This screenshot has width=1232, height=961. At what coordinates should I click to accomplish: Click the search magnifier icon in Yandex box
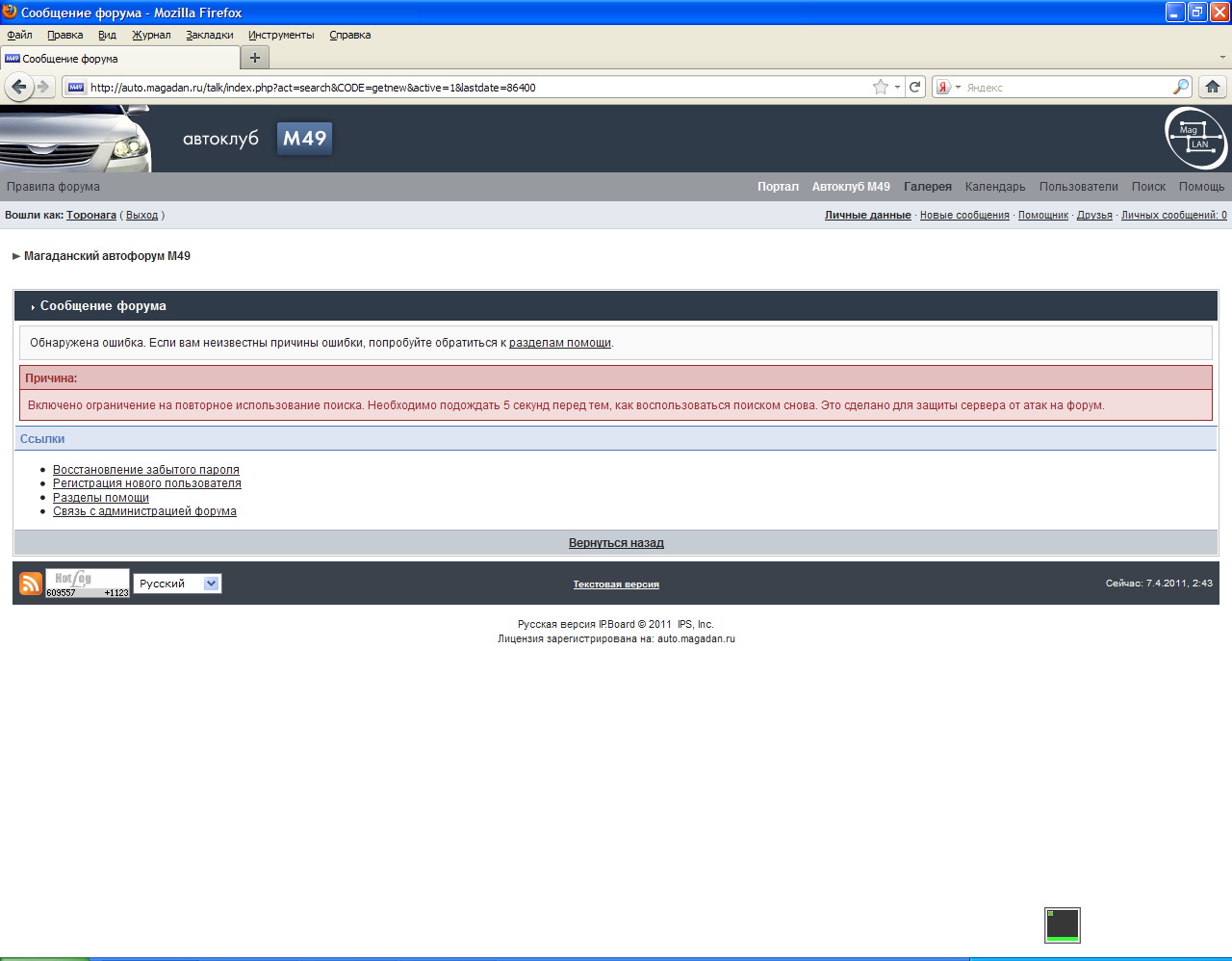pos(1180,87)
